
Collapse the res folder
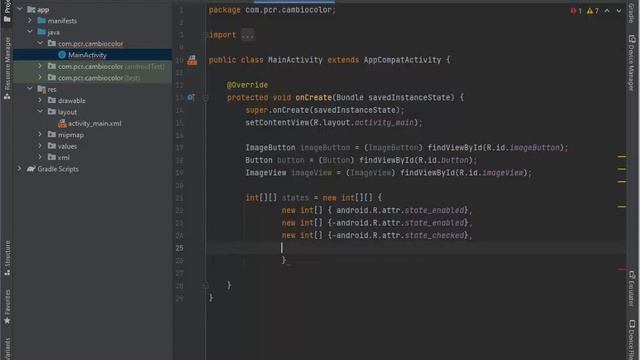tap(30, 89)
